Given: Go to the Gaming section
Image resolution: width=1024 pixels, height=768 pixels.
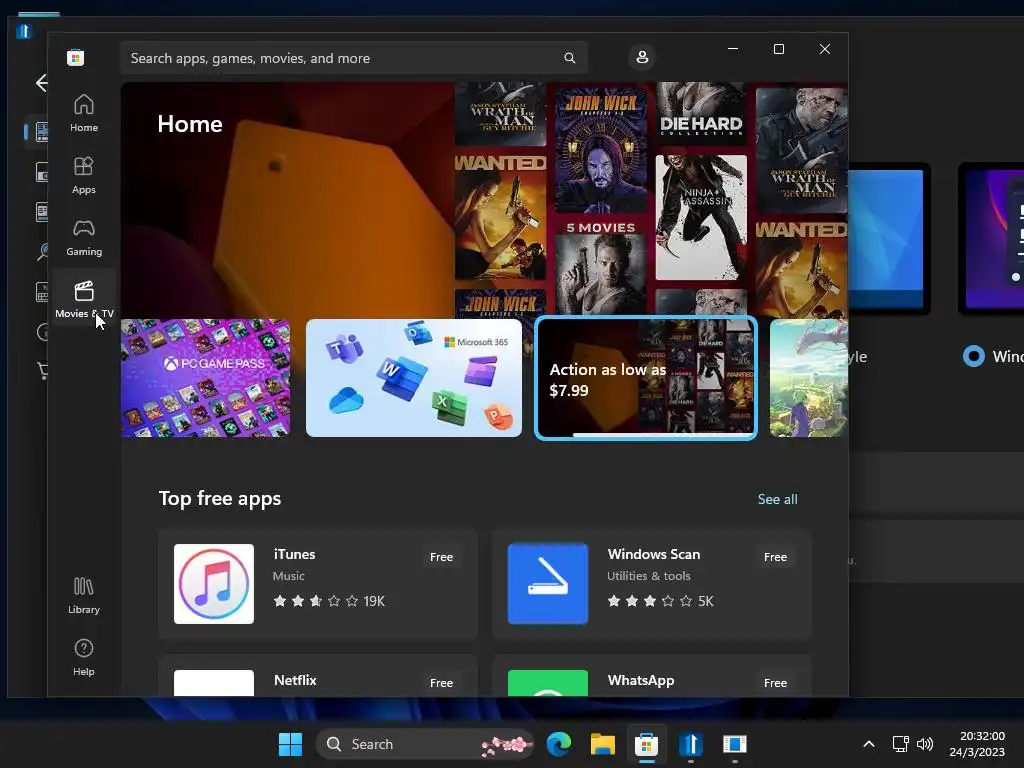Looking at the screenshot, I should pyautogui.click(x=84, y=237).
